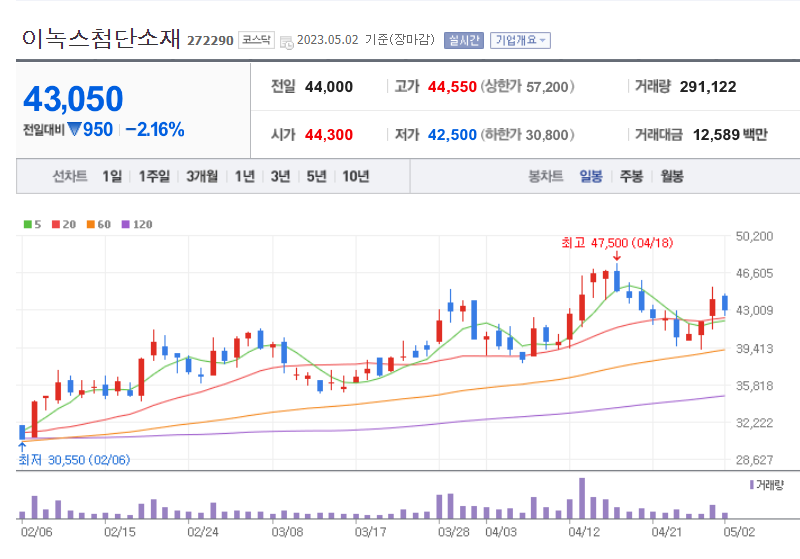Screen dimensions: 800x559
Task: Click the 상한가 57,200 text
Action: pos(527,87)
